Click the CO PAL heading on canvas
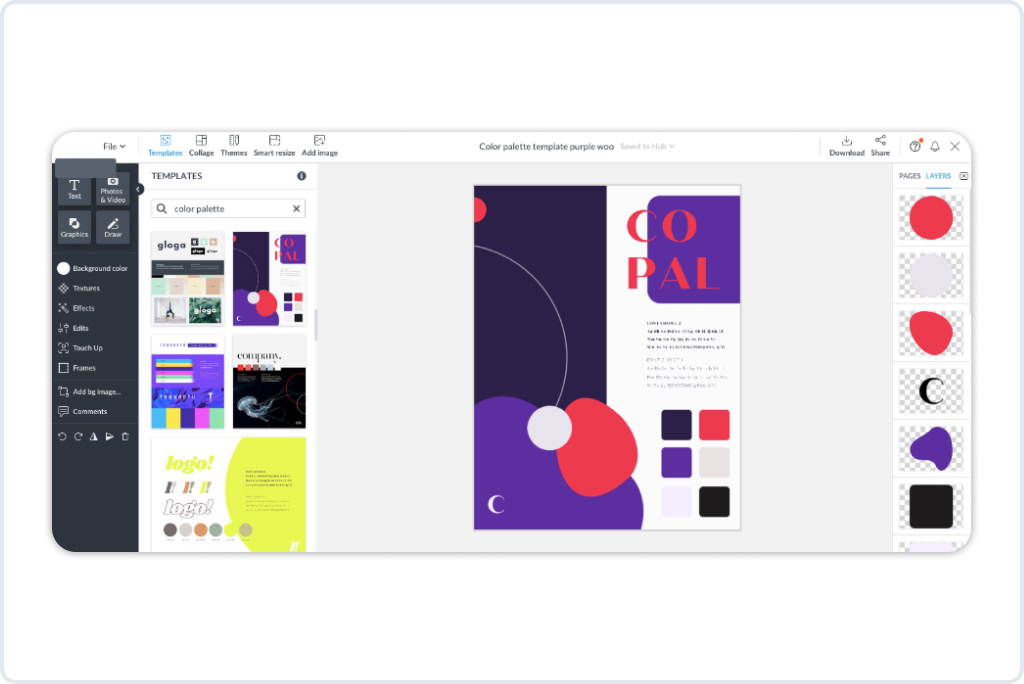1024x684 pixels. [x=673, y=250]
